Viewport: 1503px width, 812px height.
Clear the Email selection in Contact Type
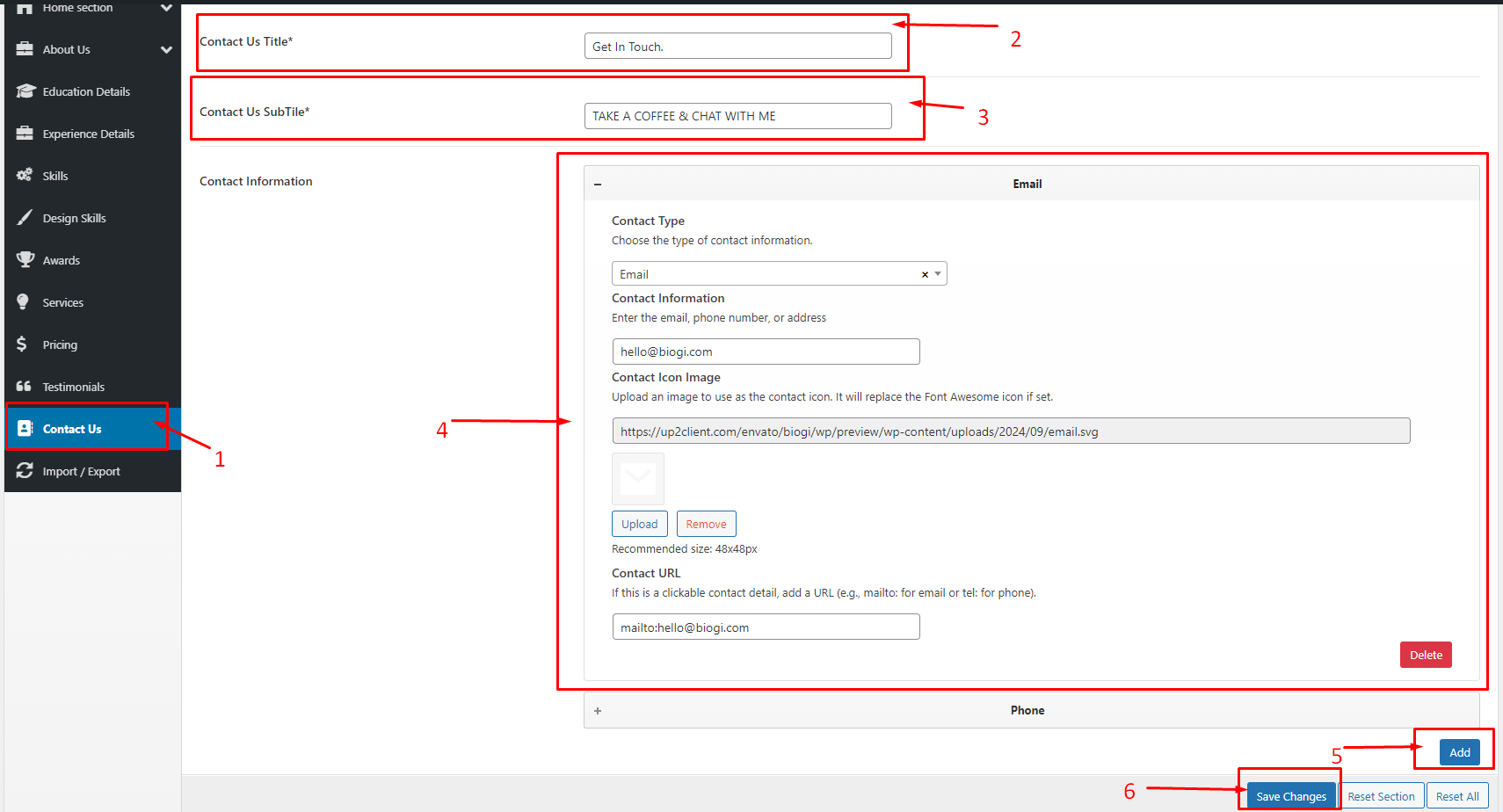[x=925, y=275]
